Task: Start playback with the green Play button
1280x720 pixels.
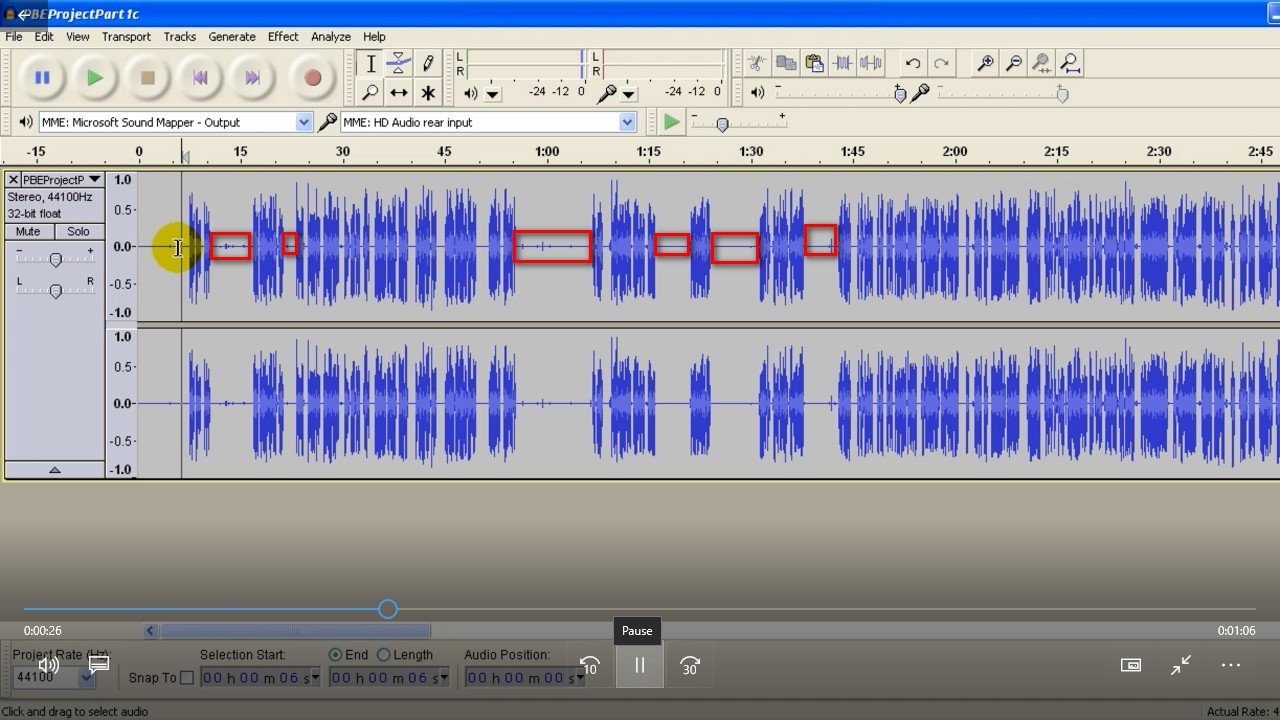Action: 95,77
